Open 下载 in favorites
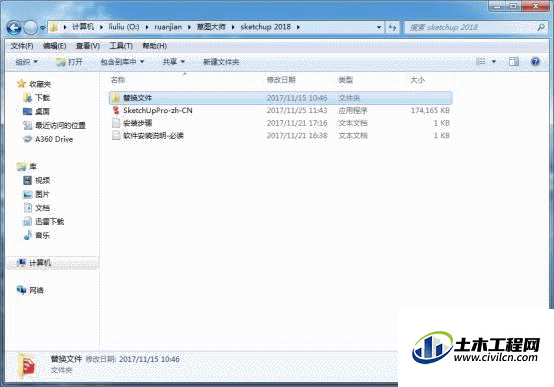The image size is (554, 387). tap(42, 98)
